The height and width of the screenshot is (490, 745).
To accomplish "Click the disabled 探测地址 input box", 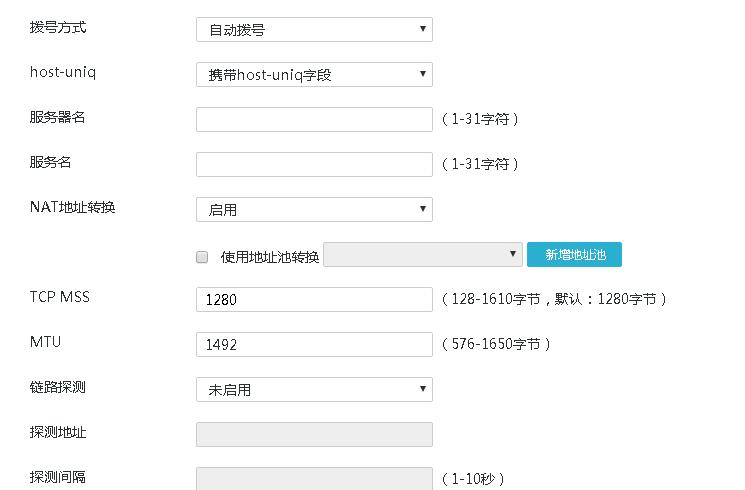I will (314, 434).
